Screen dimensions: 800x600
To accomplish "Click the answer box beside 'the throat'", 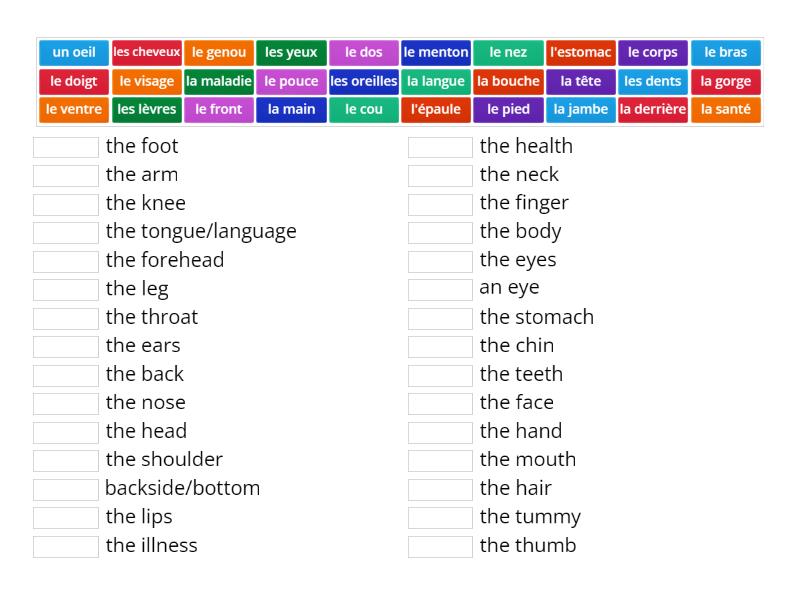I will pos(65,317).
